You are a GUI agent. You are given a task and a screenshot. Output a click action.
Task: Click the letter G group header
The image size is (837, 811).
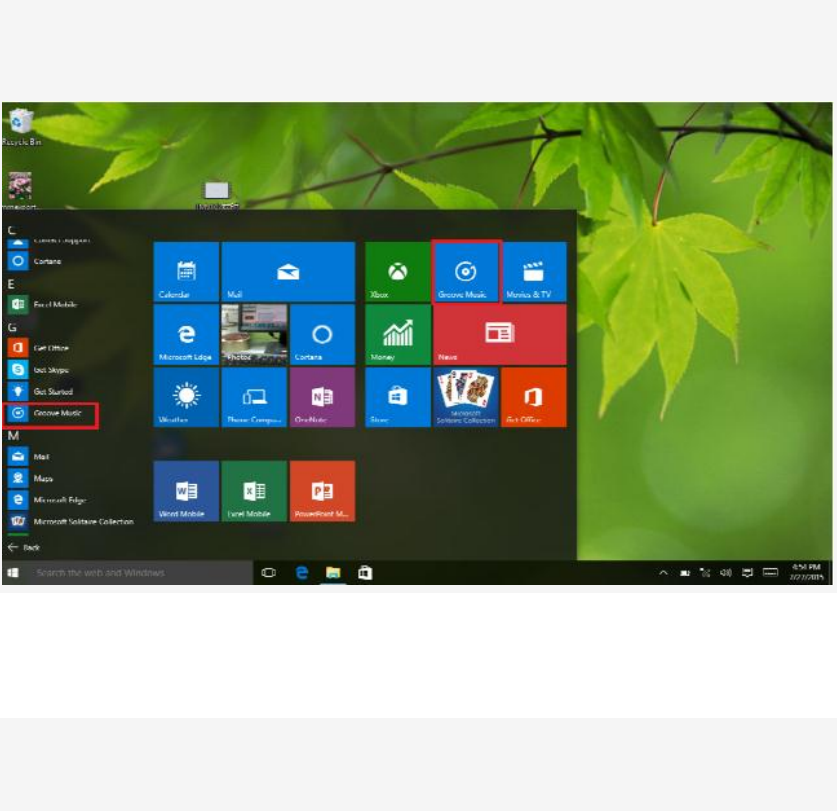point(12,327)
